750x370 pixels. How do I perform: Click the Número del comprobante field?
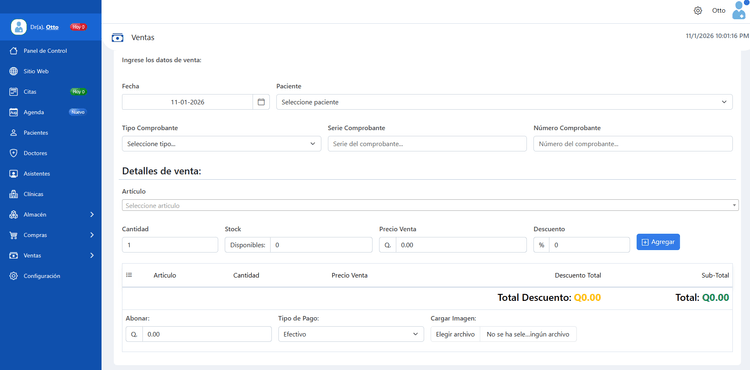633,144
